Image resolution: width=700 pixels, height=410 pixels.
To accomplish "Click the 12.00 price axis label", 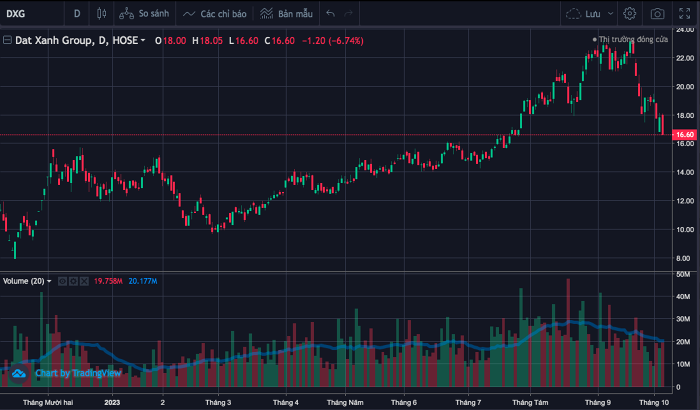I will [685, 201].
